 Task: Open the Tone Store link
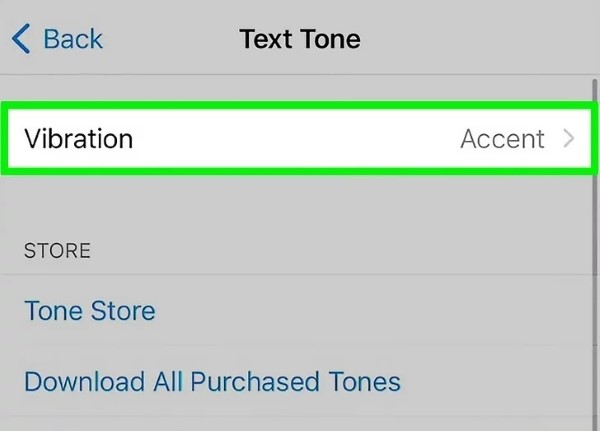click(x=90, y=311)
